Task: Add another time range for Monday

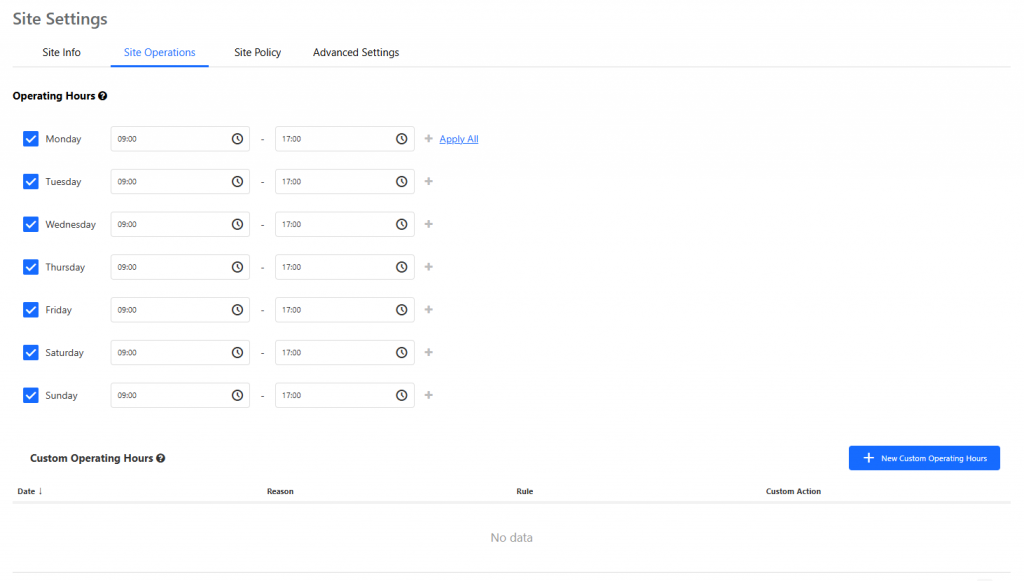Action: coord(428,138)
